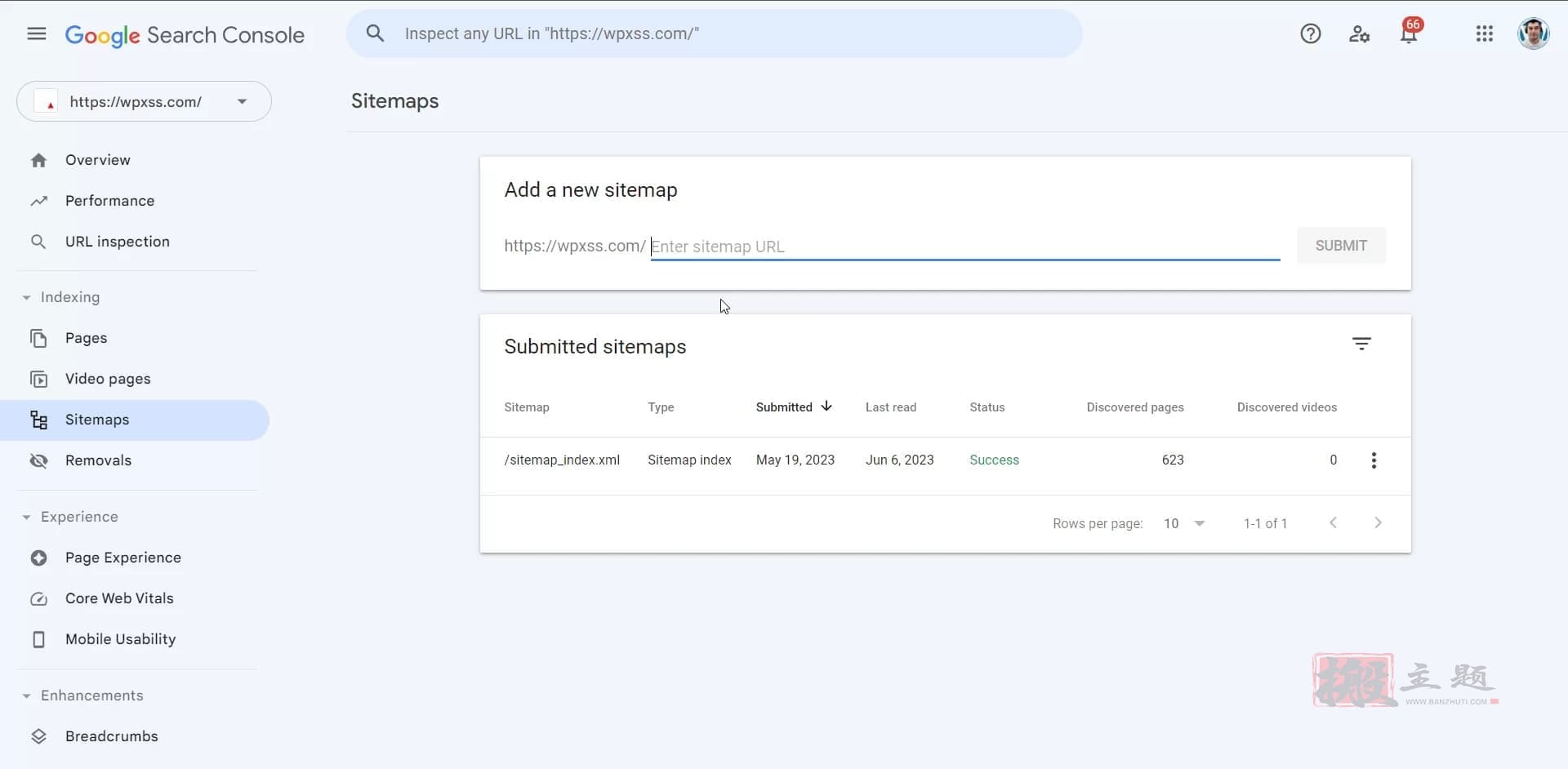Click the Video pages icon
Screen dimensions: 1568x769
coord(38,379)
